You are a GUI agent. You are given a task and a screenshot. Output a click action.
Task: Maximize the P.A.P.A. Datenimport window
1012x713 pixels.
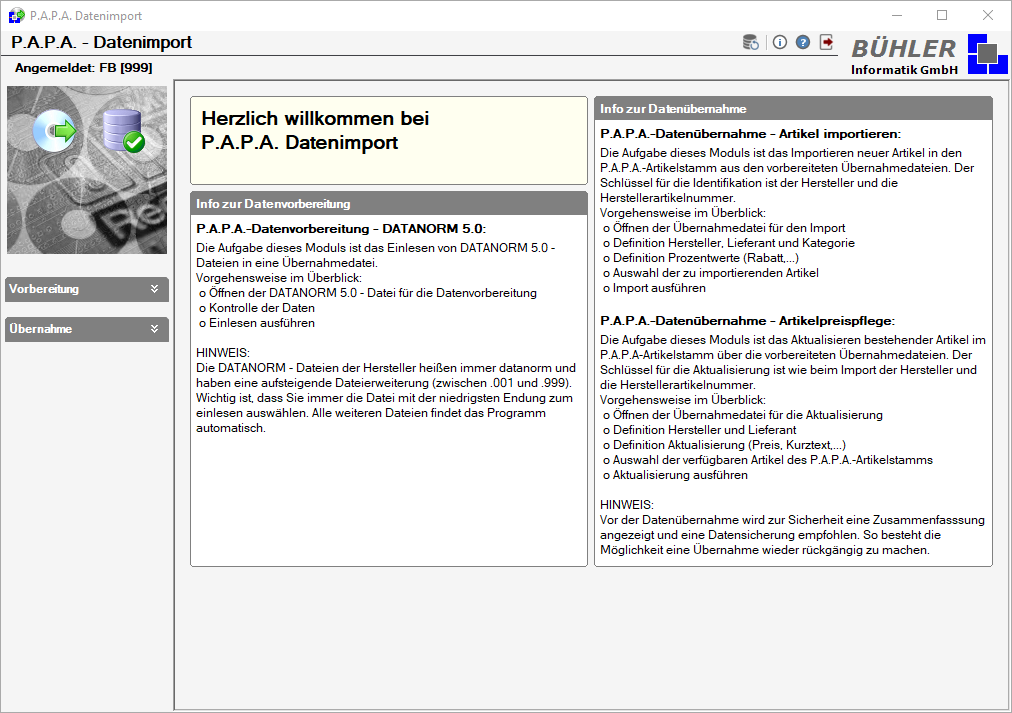[x=942, y=15]
